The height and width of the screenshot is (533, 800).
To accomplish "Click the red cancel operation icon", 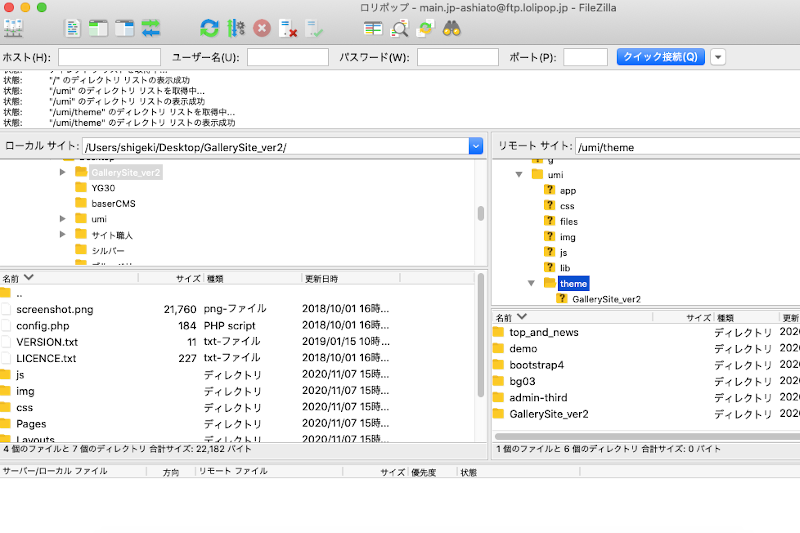I will 261,28.
